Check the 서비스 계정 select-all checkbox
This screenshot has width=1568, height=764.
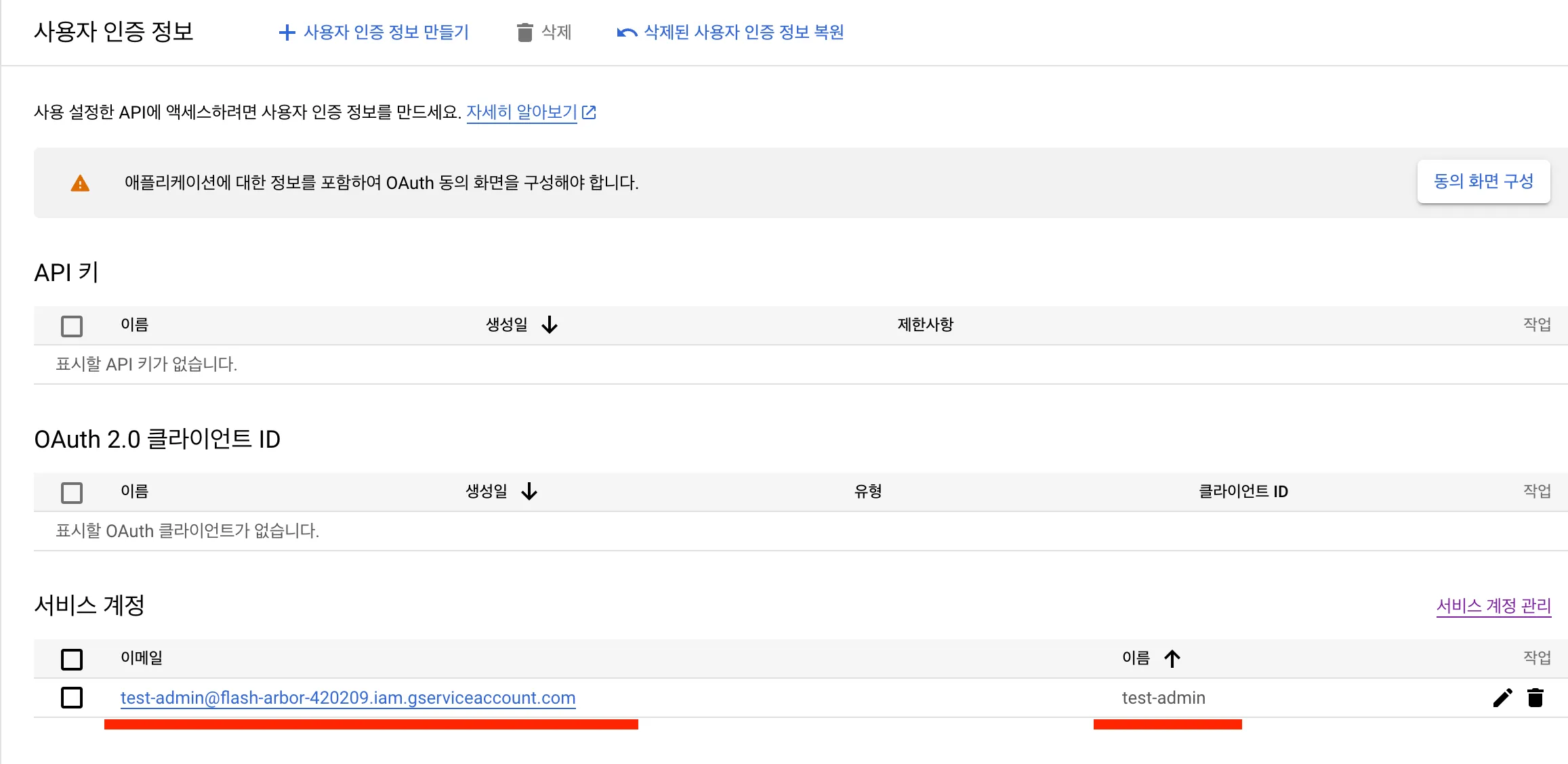point(72,658)
